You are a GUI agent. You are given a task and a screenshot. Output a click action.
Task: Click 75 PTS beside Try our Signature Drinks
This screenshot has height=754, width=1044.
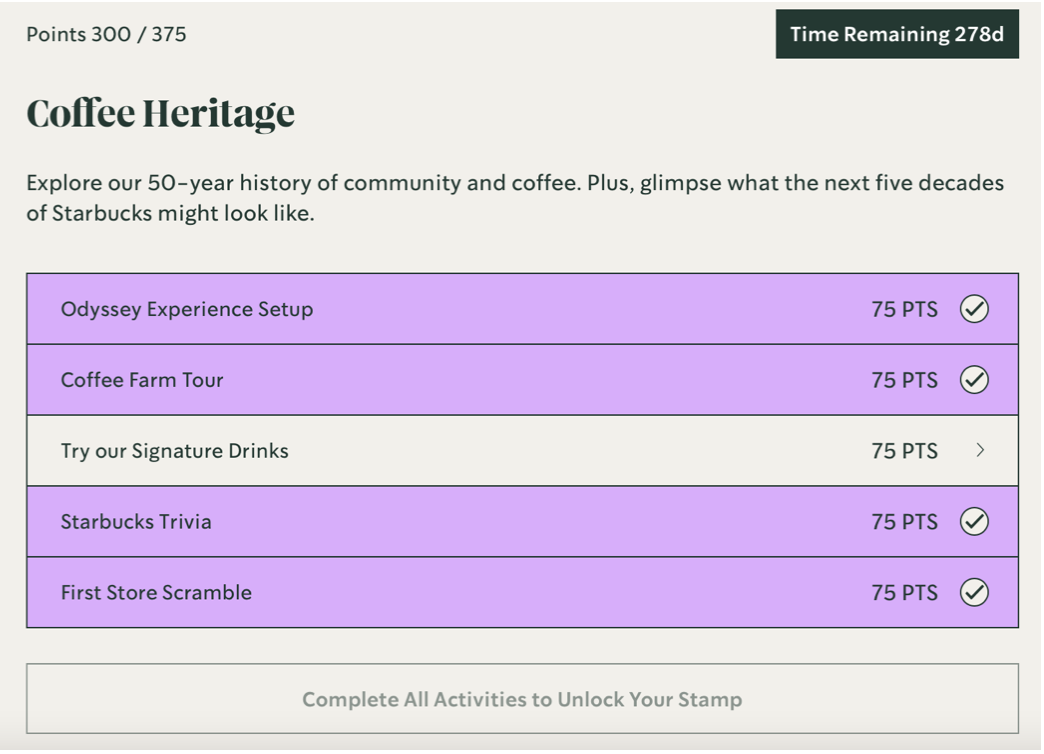tap(904, 451)
